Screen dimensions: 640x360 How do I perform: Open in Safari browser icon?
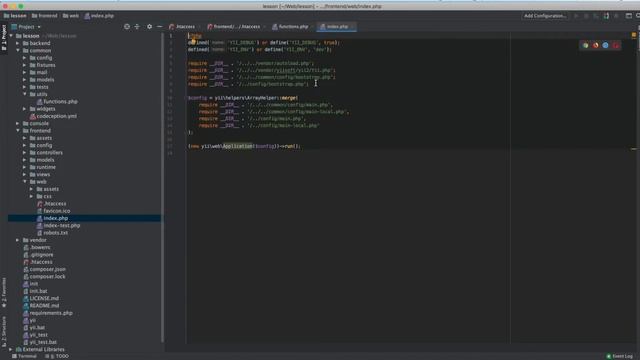tap(605, 45)
